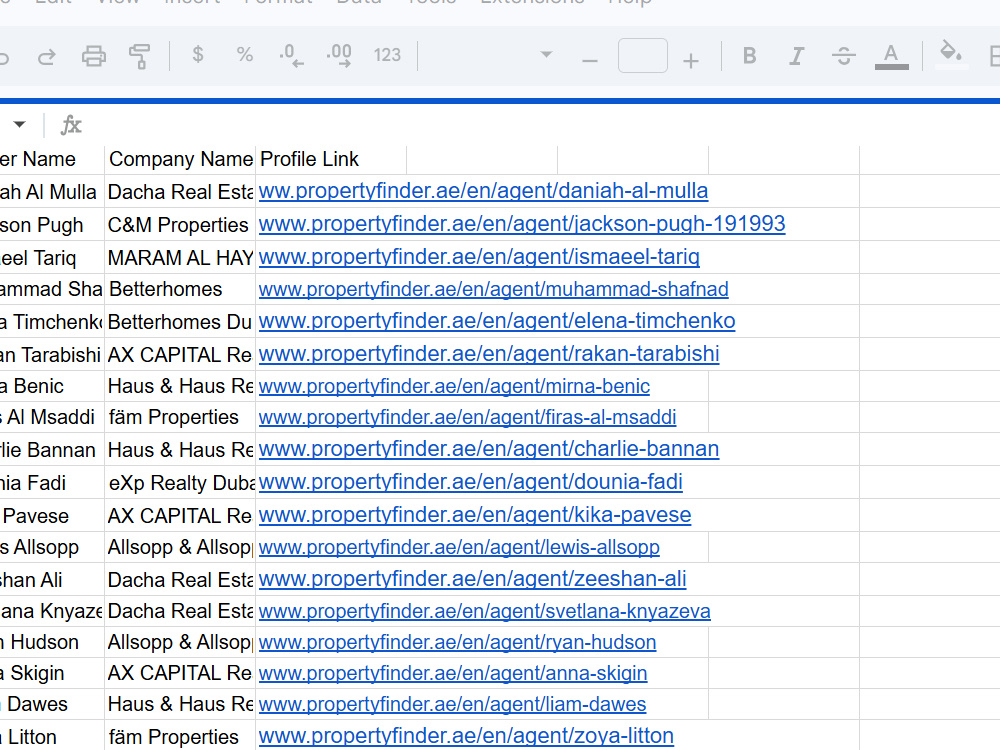
Task: Open the font family dropdown arrow
Action: 546,54
